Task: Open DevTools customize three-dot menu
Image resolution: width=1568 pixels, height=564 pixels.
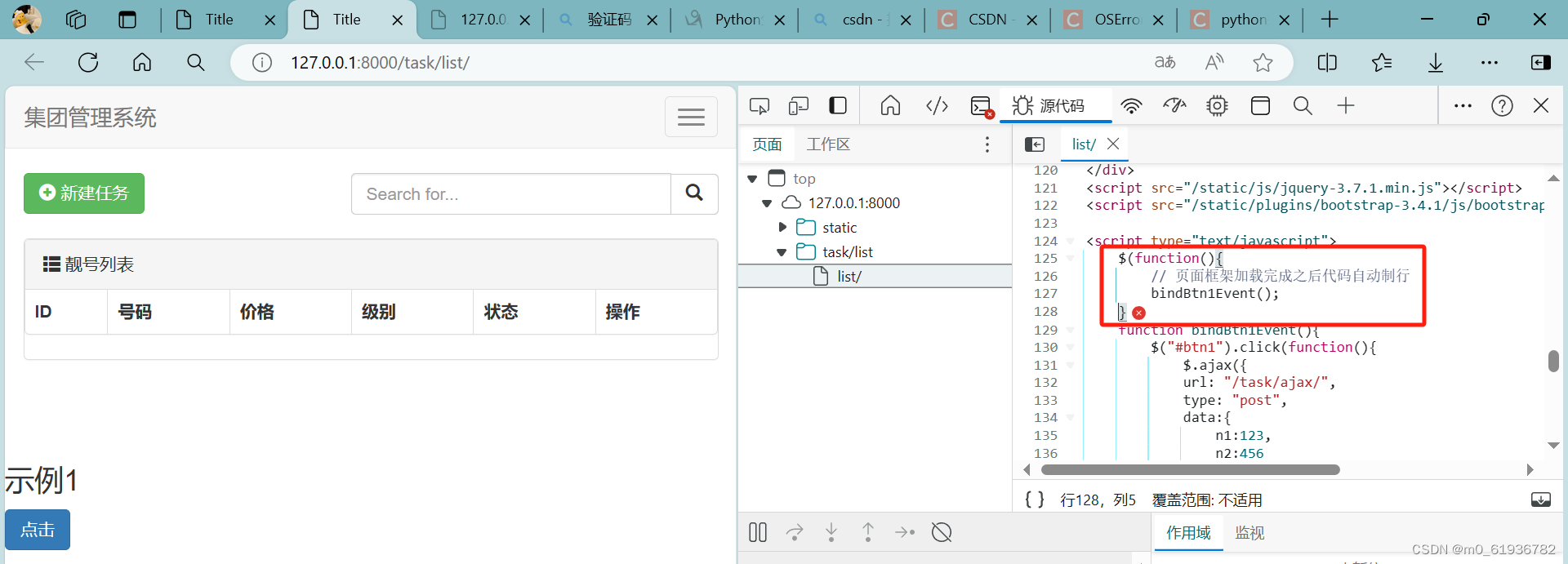Action: [x=1463, y=105]
